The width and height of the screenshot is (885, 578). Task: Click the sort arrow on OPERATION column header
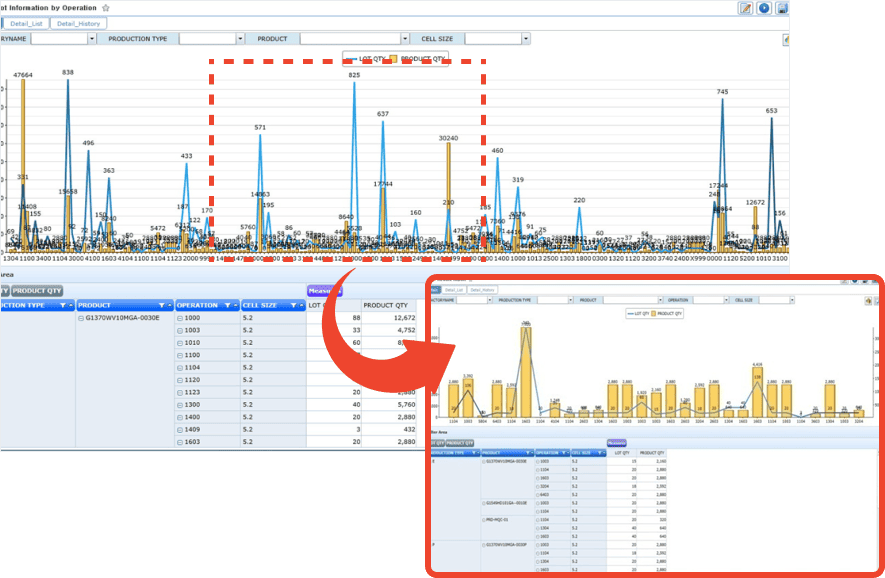click(x=235, y=305)
